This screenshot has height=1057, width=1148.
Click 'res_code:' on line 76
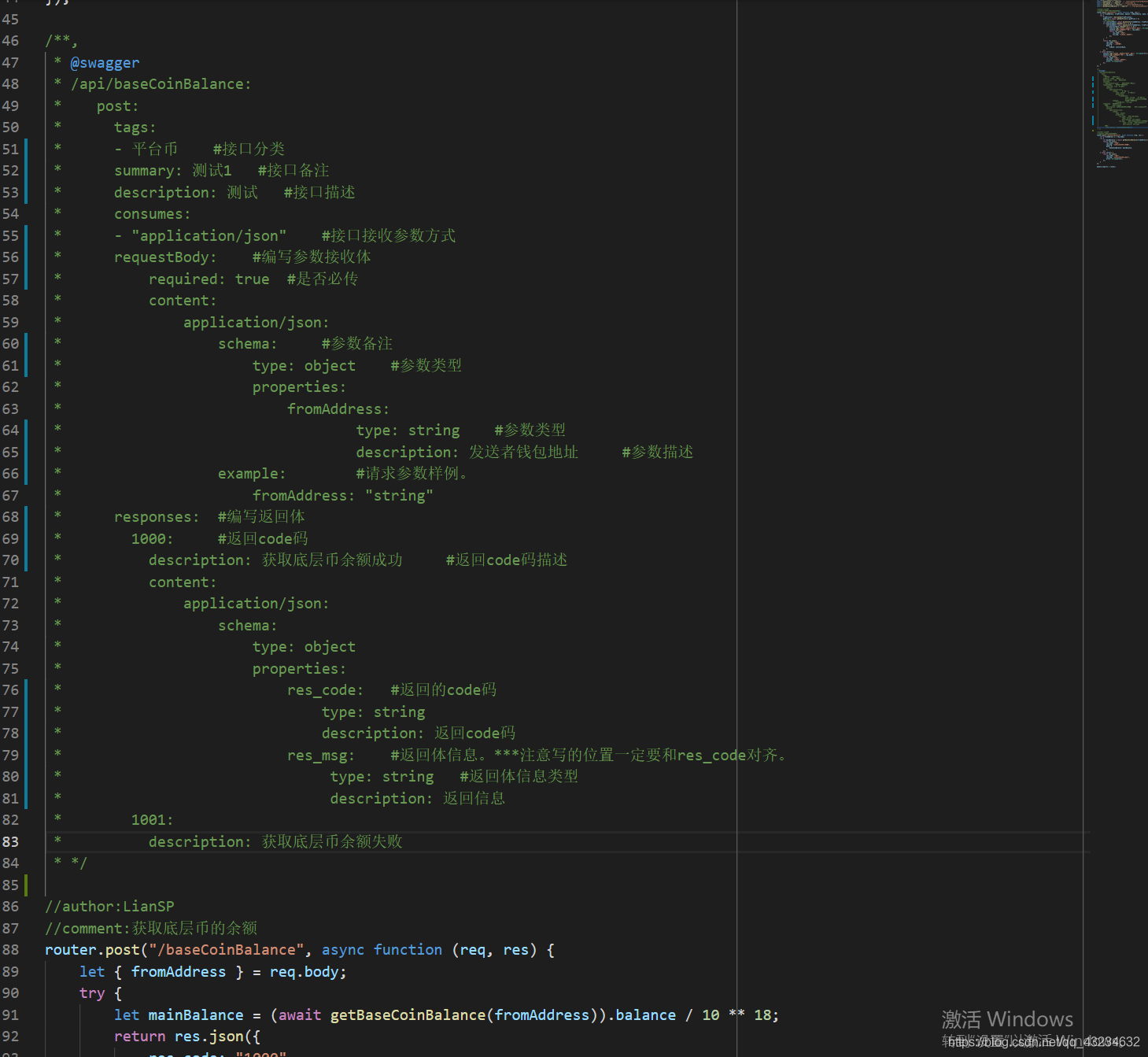[326, 690]
